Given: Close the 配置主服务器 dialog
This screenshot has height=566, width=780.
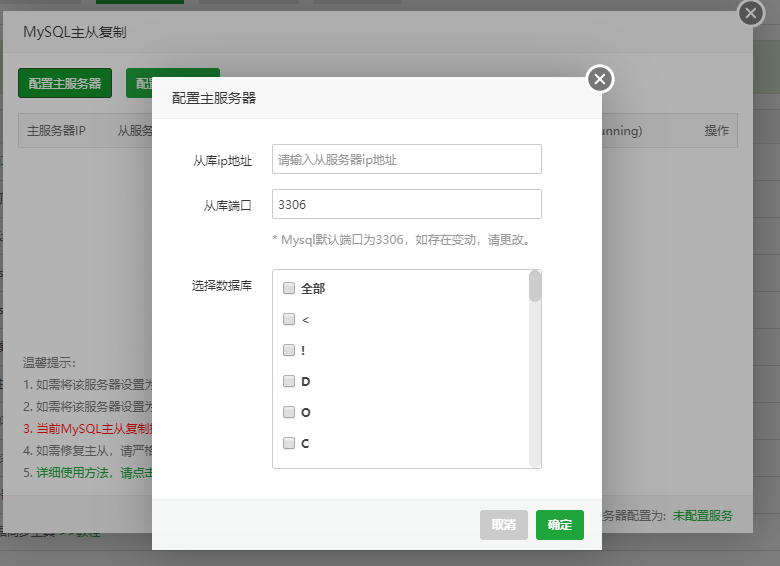Looking at the screenshot, I should (600, 79).
